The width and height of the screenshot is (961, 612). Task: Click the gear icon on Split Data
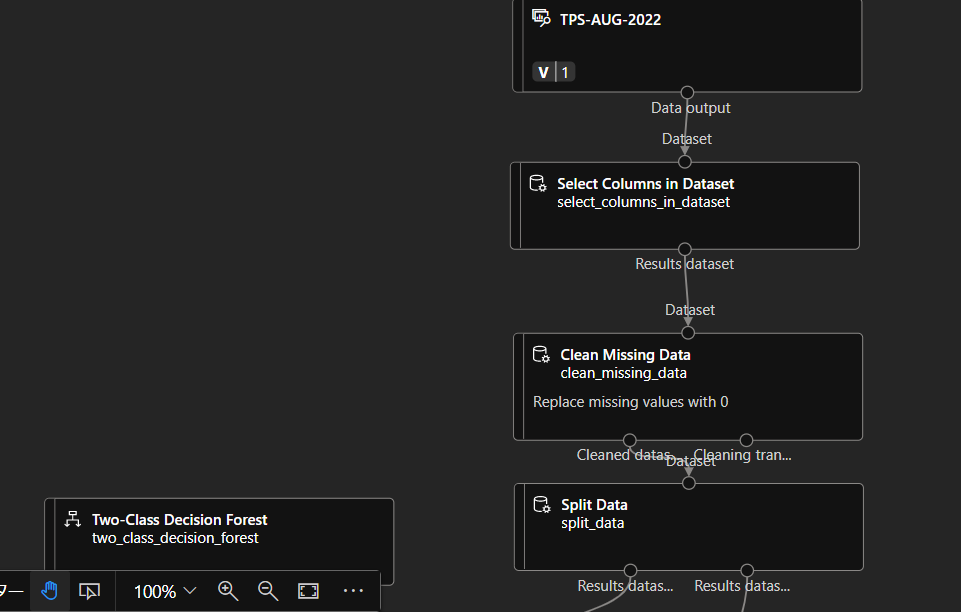pos(541,504)
